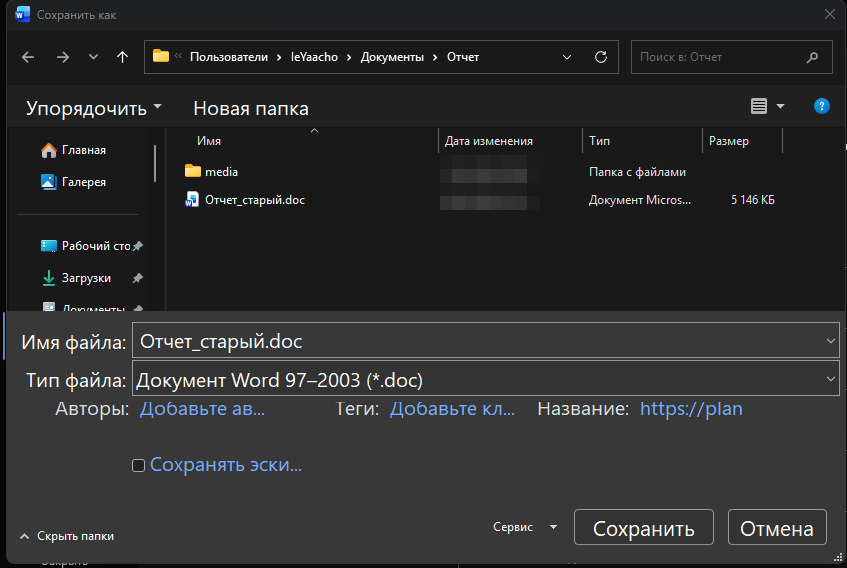Image resolution: width=847 pixels, height=568 pixels.
Task: Create a new folder via Новая папка
Action: (x=251, y=108)
